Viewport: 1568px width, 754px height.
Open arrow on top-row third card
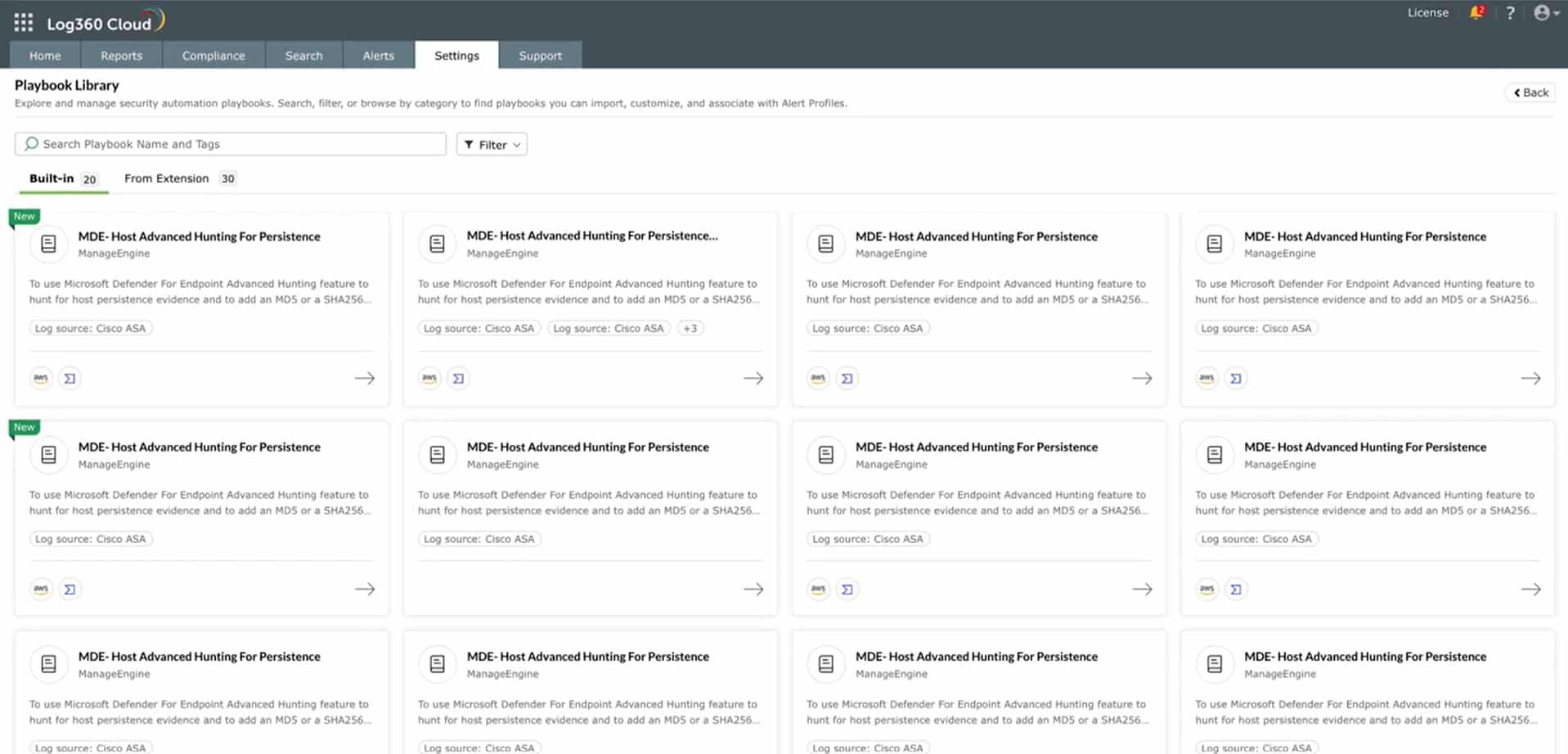1142,378
